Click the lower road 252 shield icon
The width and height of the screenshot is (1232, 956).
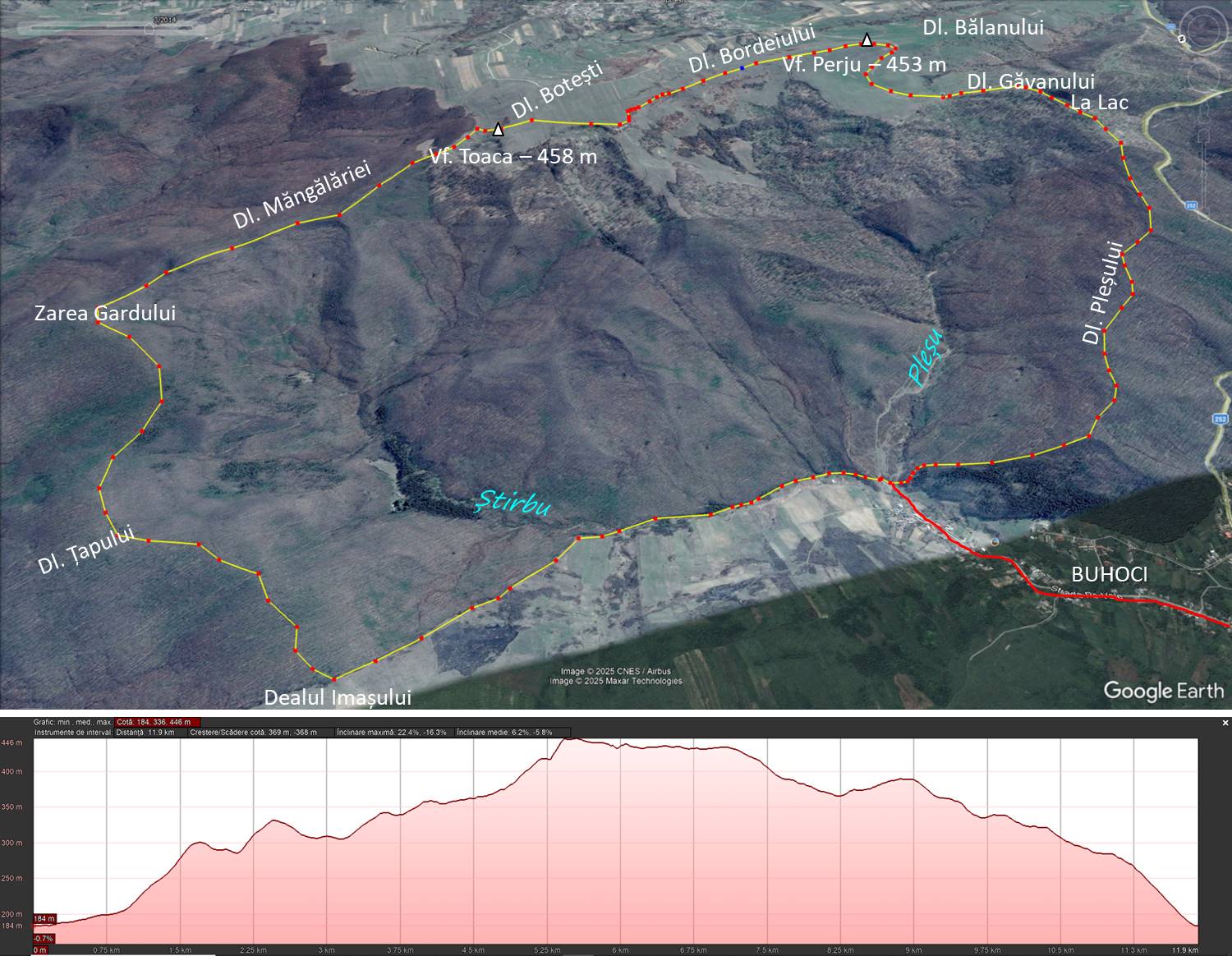coord(1221,419)
